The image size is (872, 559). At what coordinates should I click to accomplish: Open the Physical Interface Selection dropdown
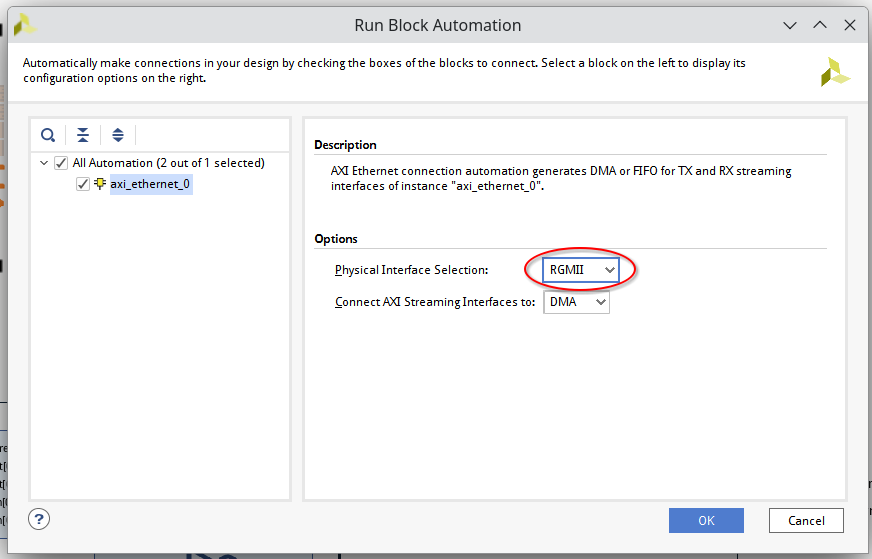click(581, 270)
